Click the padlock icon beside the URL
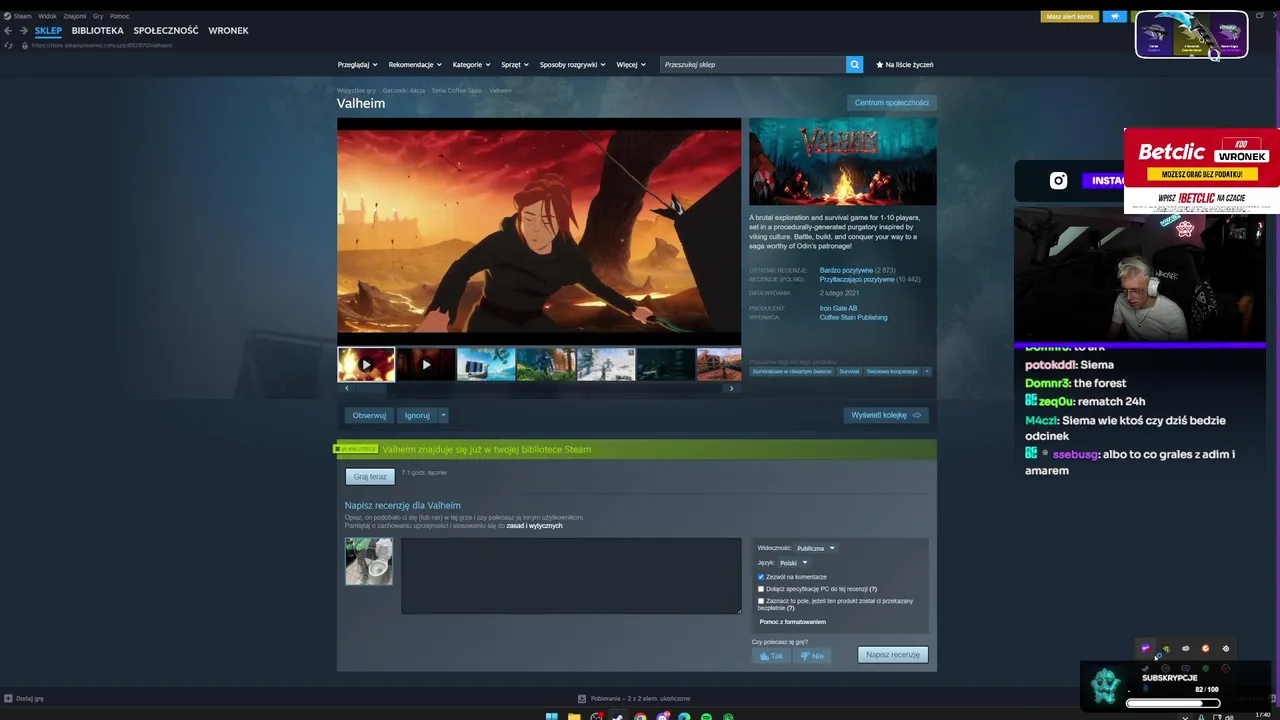The width and height of the screenshot is (1280, 720). 23,45
